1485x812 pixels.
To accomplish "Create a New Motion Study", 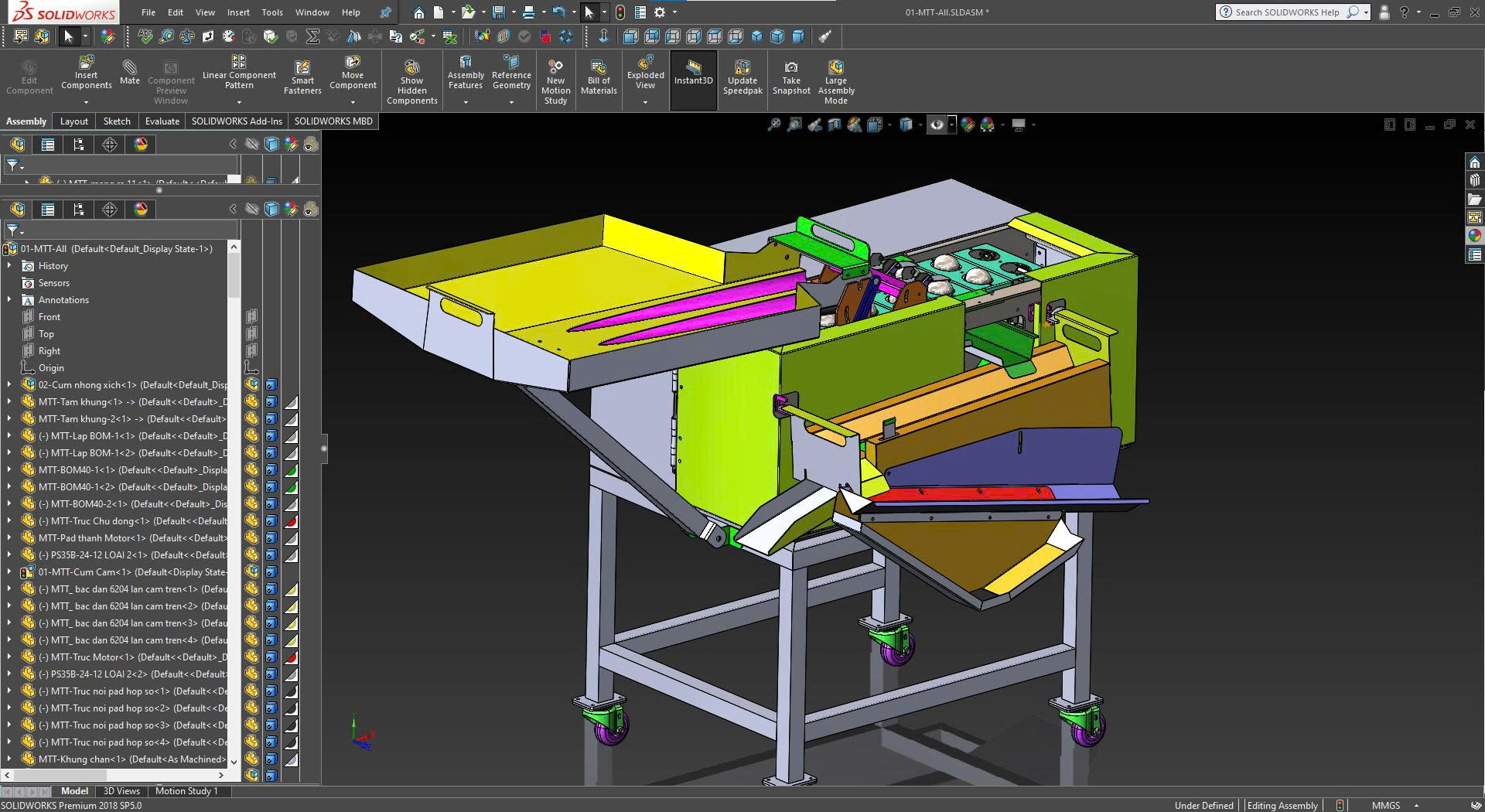I will pyautogui.click(x=555, y=81).
